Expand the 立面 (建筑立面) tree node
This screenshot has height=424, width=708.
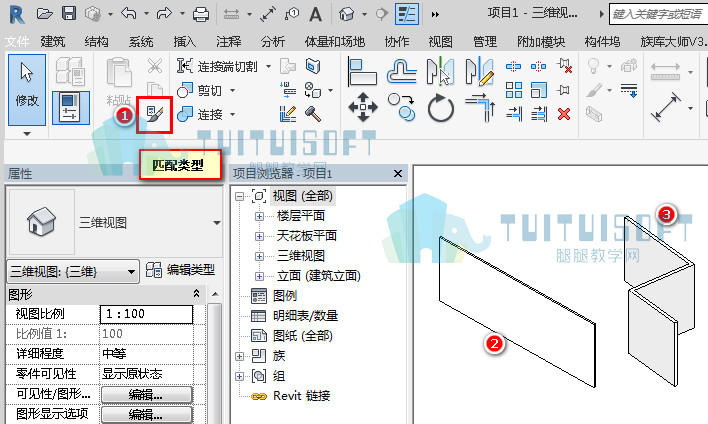[259, 276]
